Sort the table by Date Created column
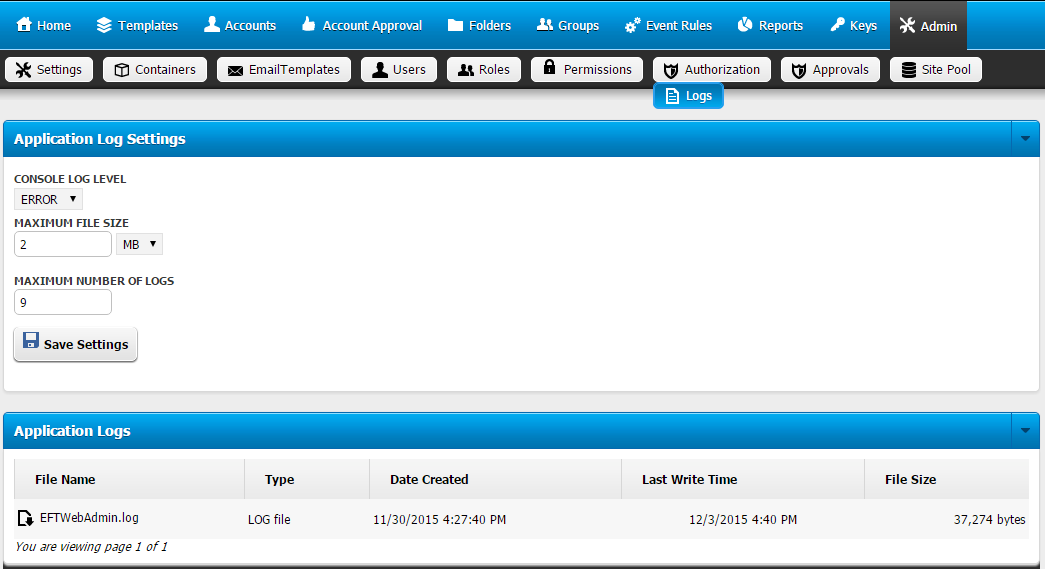Viewport: 1045px width, 569px height. point(429,480)
